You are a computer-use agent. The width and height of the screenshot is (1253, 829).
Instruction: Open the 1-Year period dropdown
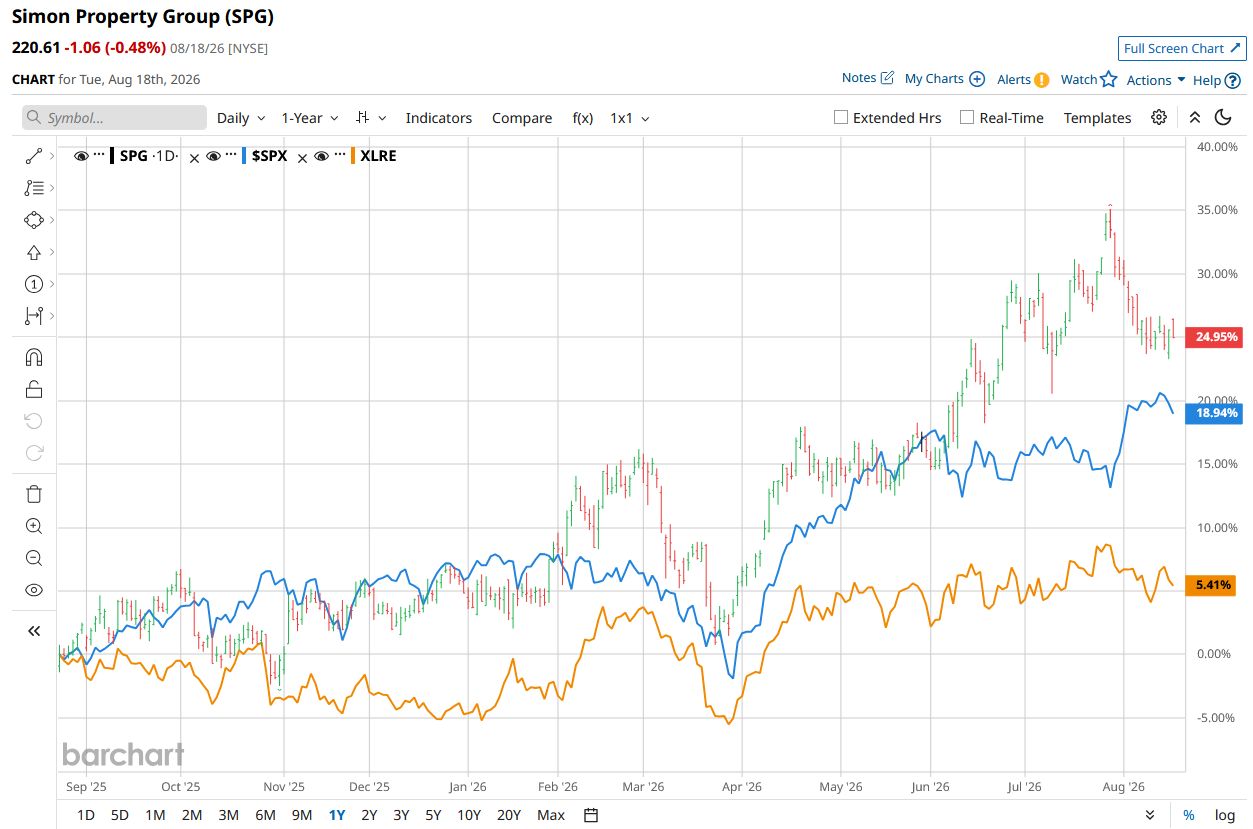pyautogui.click(x=310, y=118)
